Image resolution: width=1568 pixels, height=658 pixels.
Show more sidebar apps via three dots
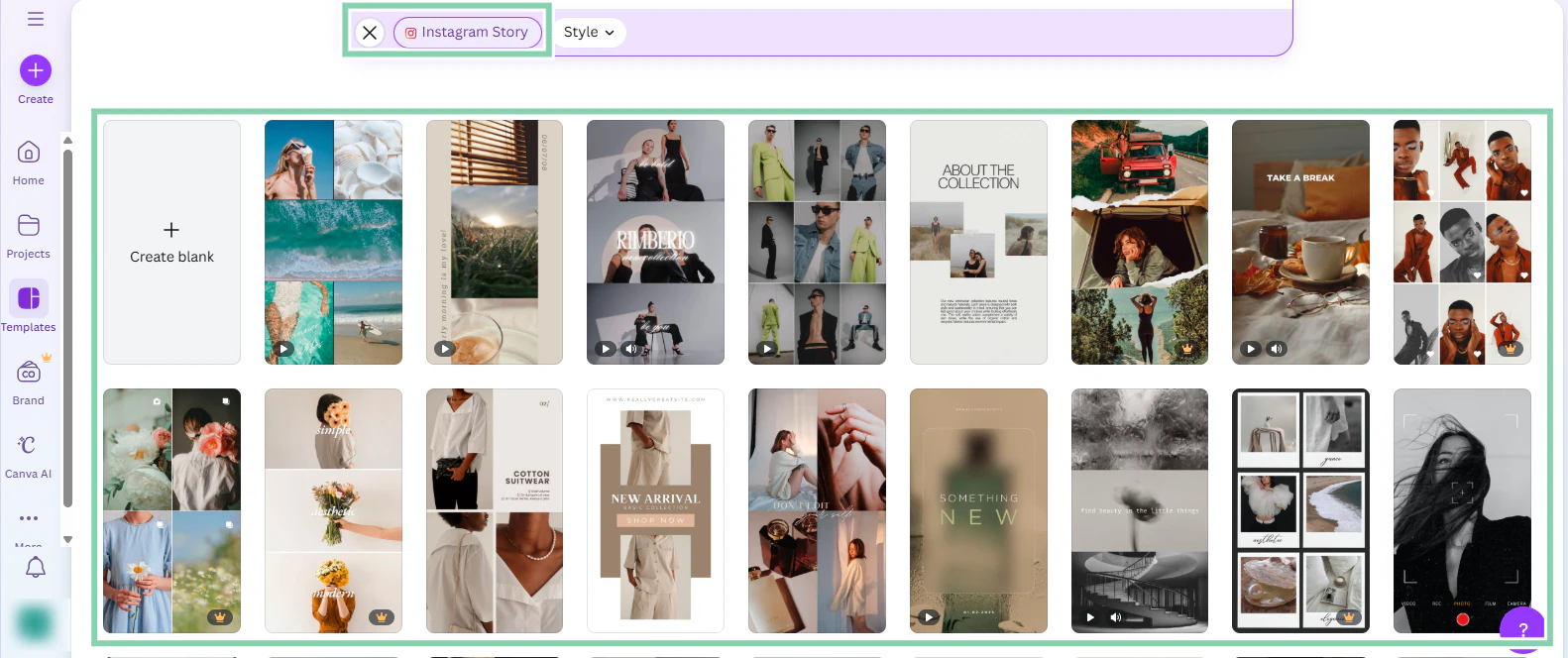[29, 518]
